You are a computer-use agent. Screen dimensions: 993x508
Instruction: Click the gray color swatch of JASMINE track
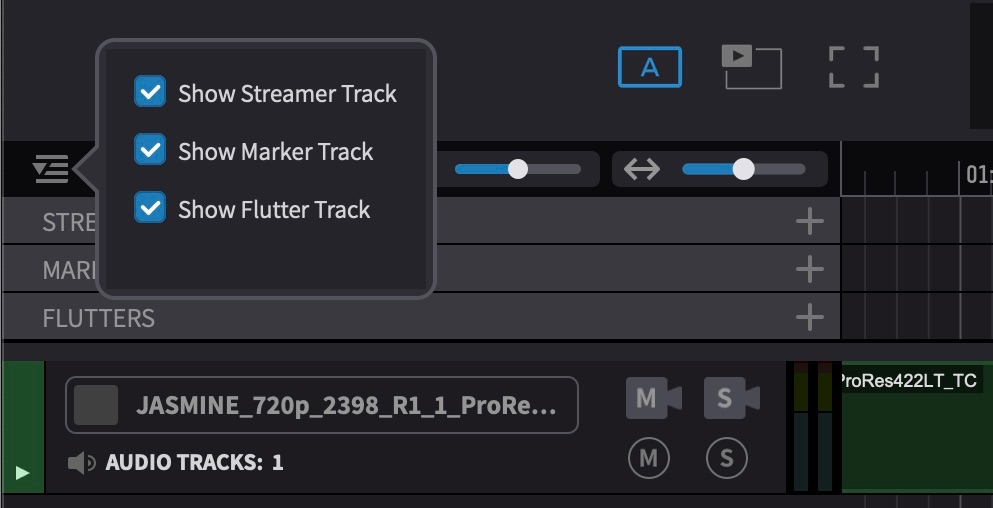[96, 405]
